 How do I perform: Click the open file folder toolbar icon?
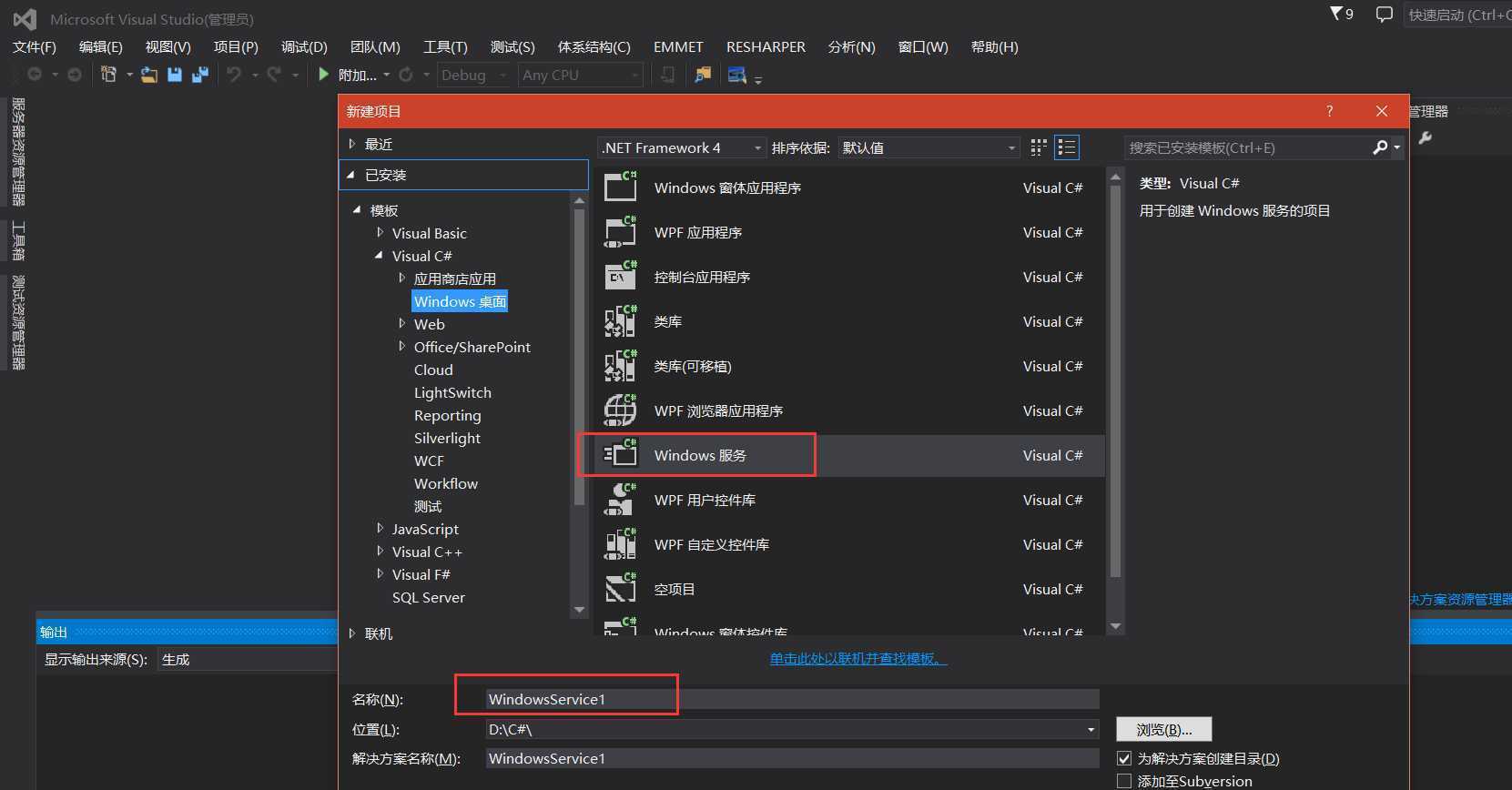click(149, 75)
